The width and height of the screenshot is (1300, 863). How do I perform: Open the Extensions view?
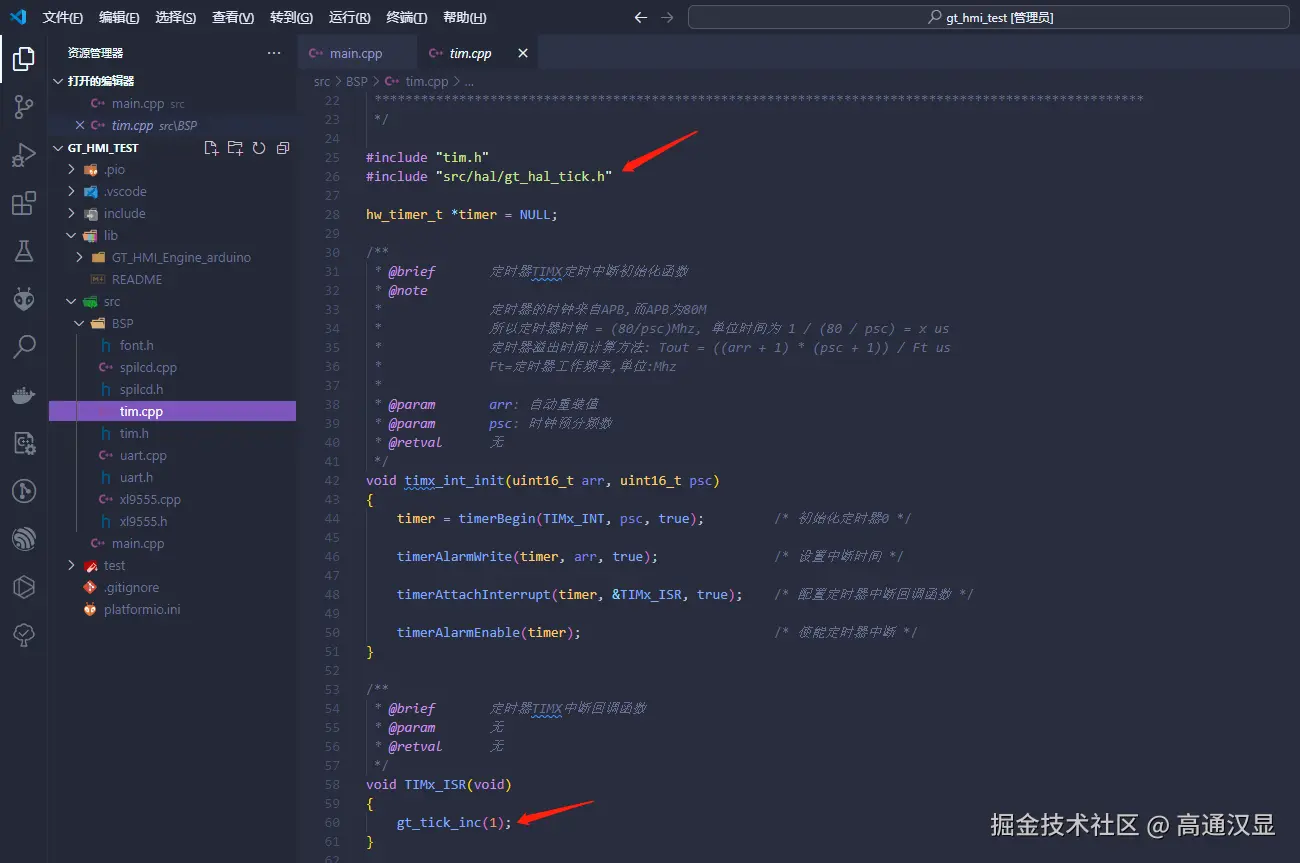pyautogui.click(x=24, y=204)
